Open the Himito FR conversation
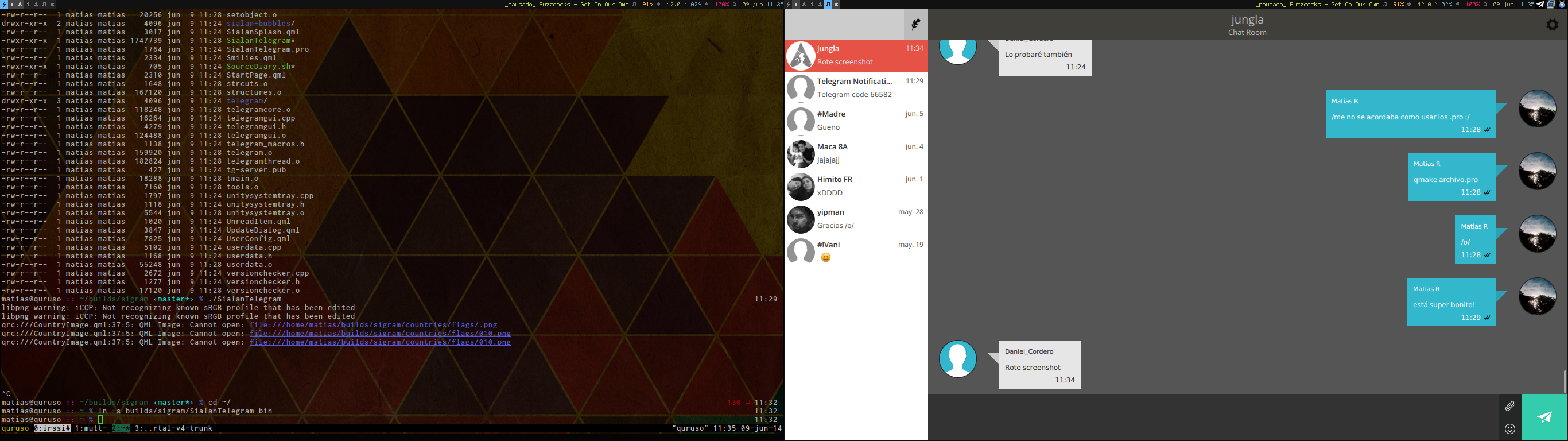The height and width of the screenshot is (441, 1568). 856,187
